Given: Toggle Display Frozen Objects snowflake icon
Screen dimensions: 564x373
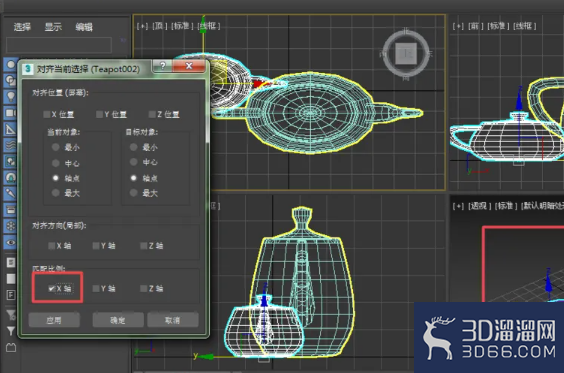Looking at the screenshot, I should point(11,226).
